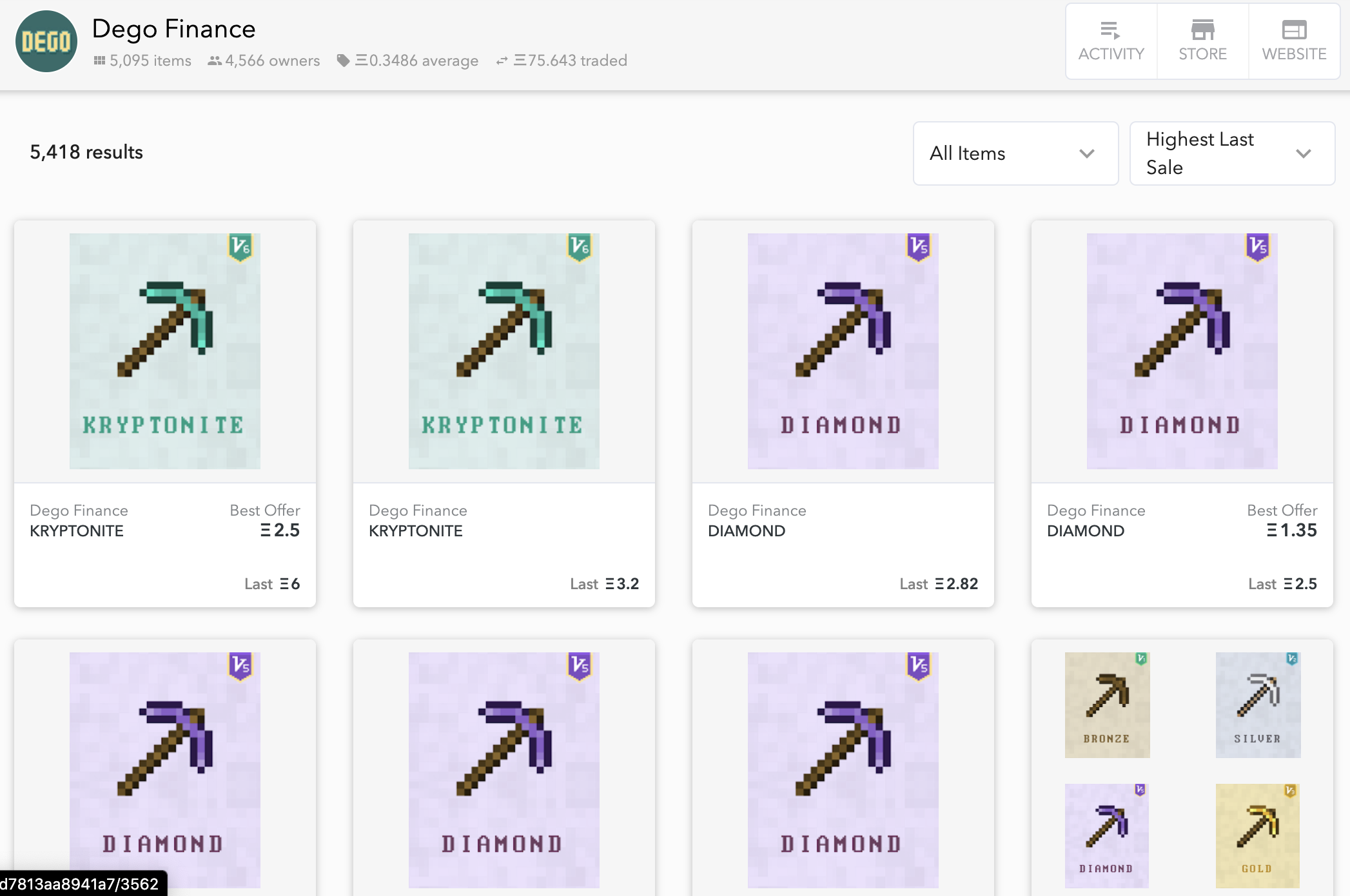Click the price tag average icon
Screen dimensions: 1350x896
pos(344,61)
